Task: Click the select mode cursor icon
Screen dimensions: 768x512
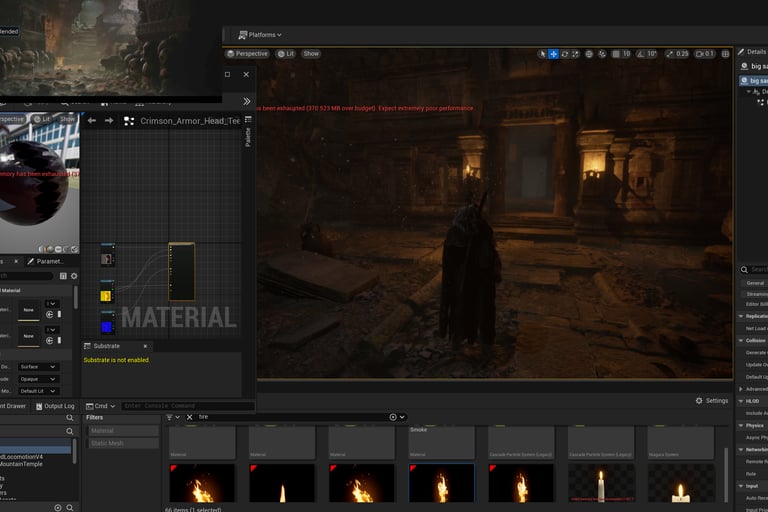Action: 542,54
